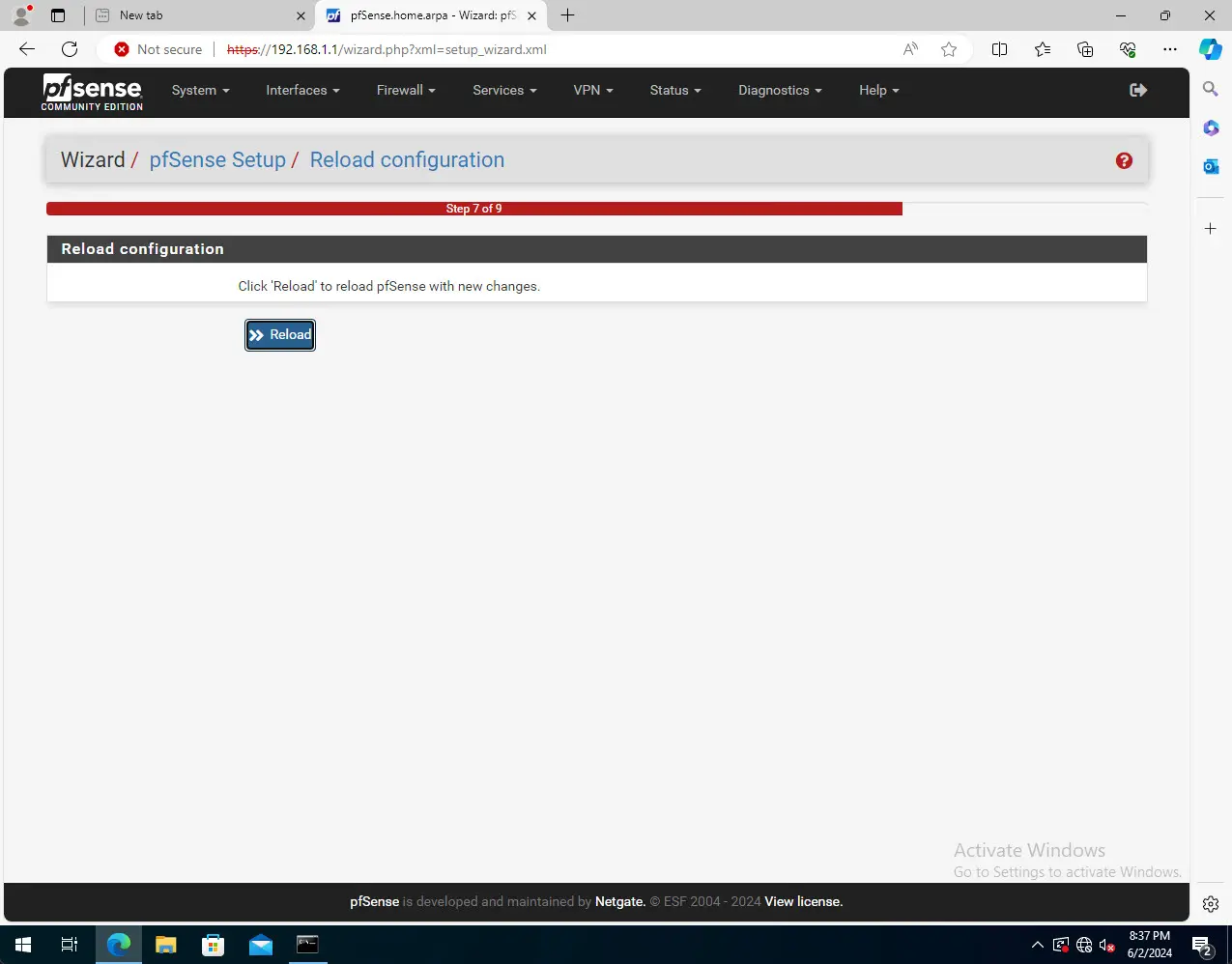Open the browser profile icon
Image resolution: width=1232 pixels, height=964 pixels.
[x=21, y=15]
